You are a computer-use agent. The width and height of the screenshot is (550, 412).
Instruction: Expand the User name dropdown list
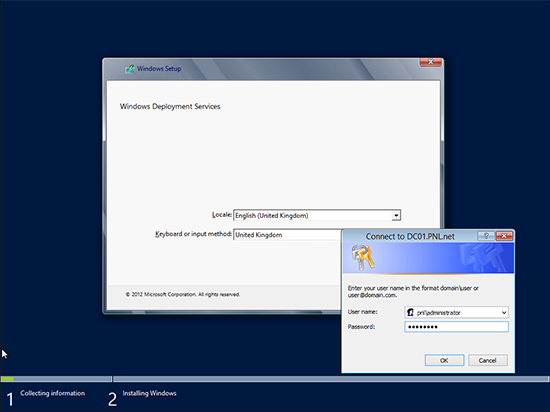point(504,312)
